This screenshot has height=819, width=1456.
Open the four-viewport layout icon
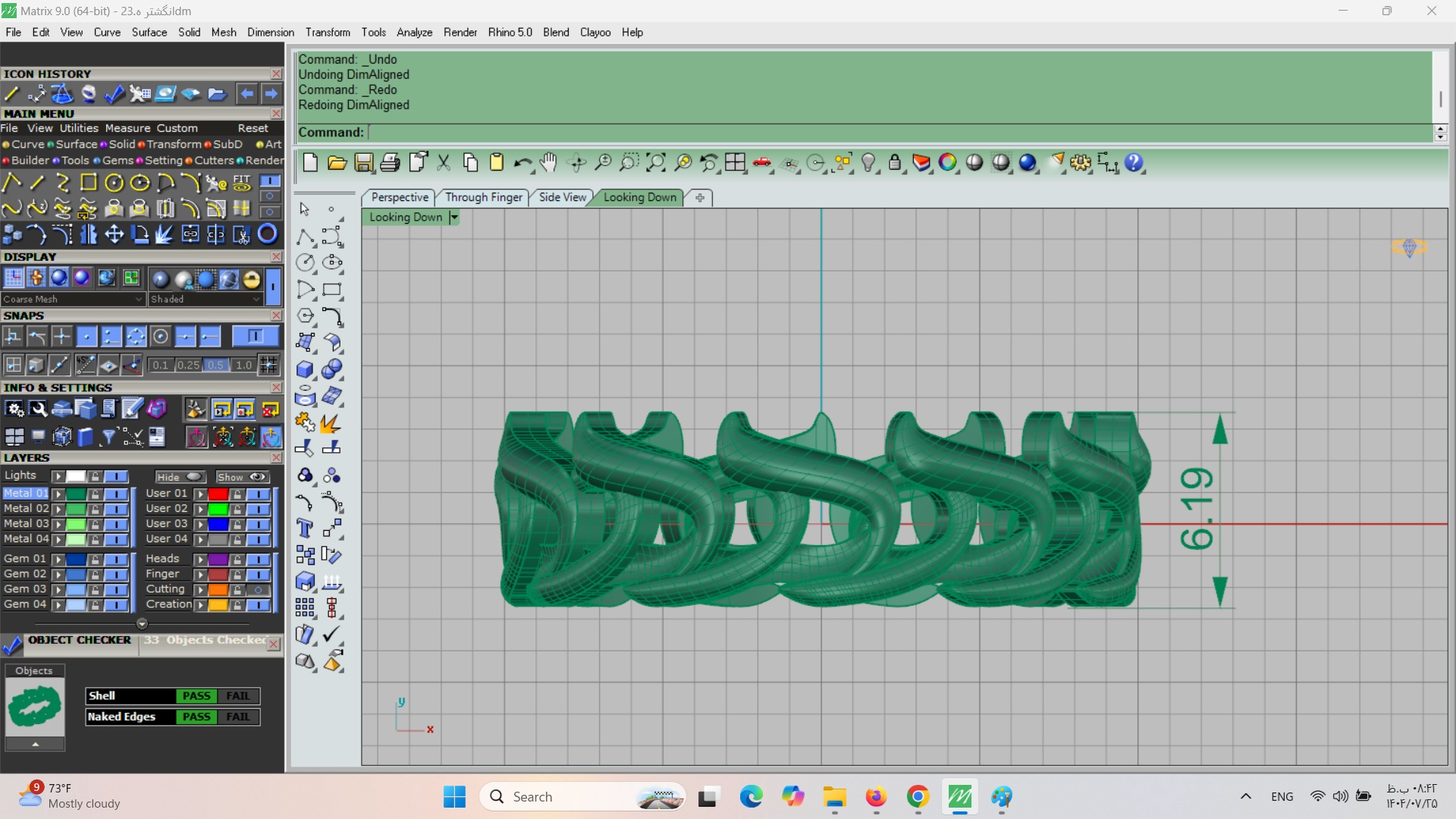734,162
